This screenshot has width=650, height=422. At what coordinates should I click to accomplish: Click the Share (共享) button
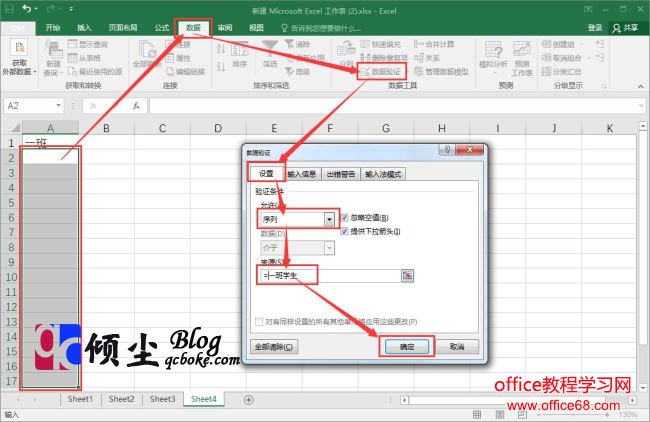(x=626, y=28)
